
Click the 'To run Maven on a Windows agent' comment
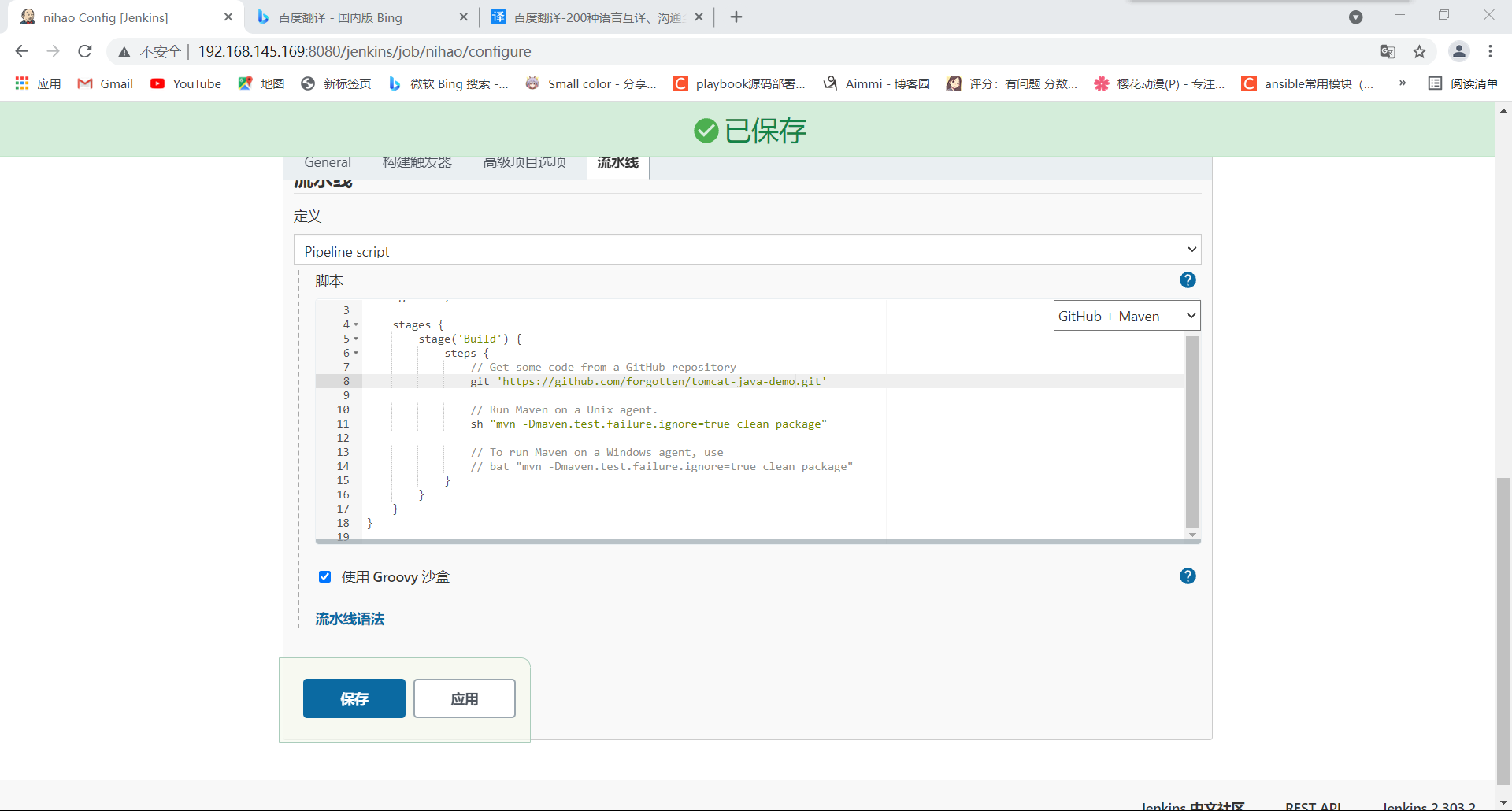pos(597,452)
